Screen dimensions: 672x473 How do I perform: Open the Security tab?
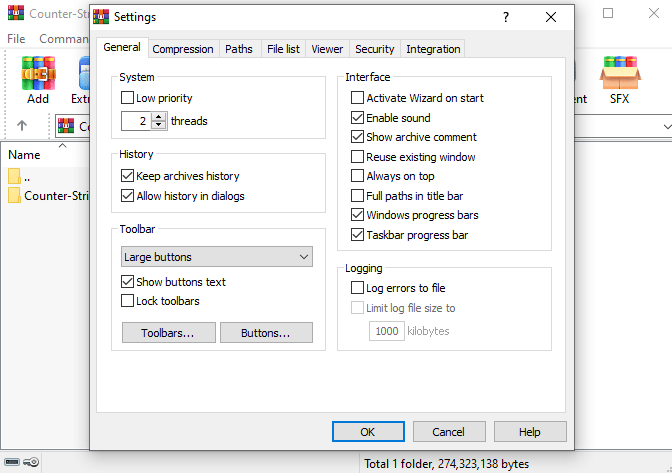(375, 49)
